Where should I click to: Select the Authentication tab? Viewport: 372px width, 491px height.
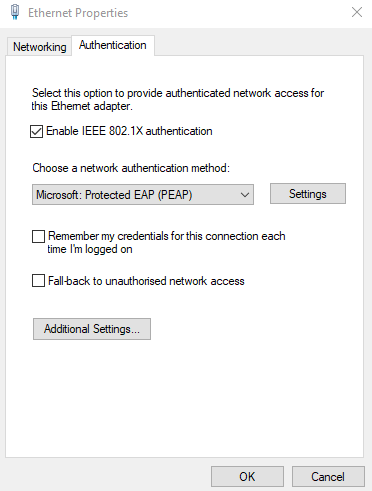113,45
